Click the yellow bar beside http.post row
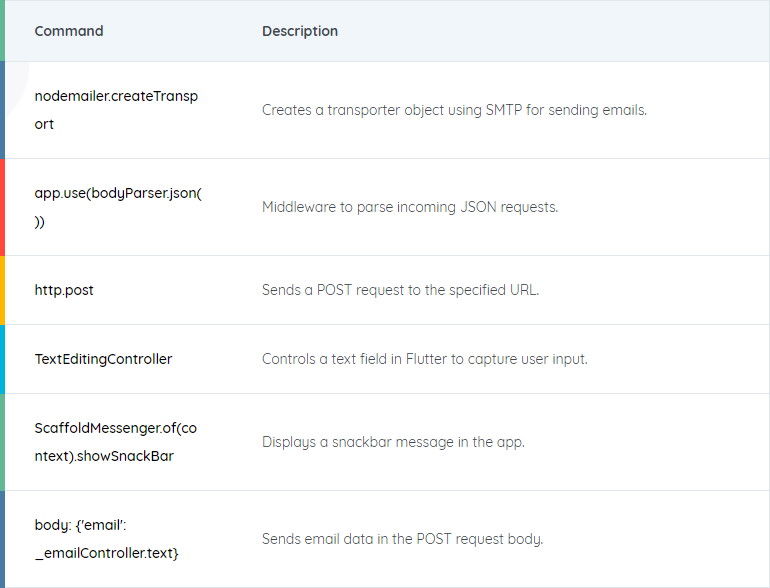 [2, 290]
